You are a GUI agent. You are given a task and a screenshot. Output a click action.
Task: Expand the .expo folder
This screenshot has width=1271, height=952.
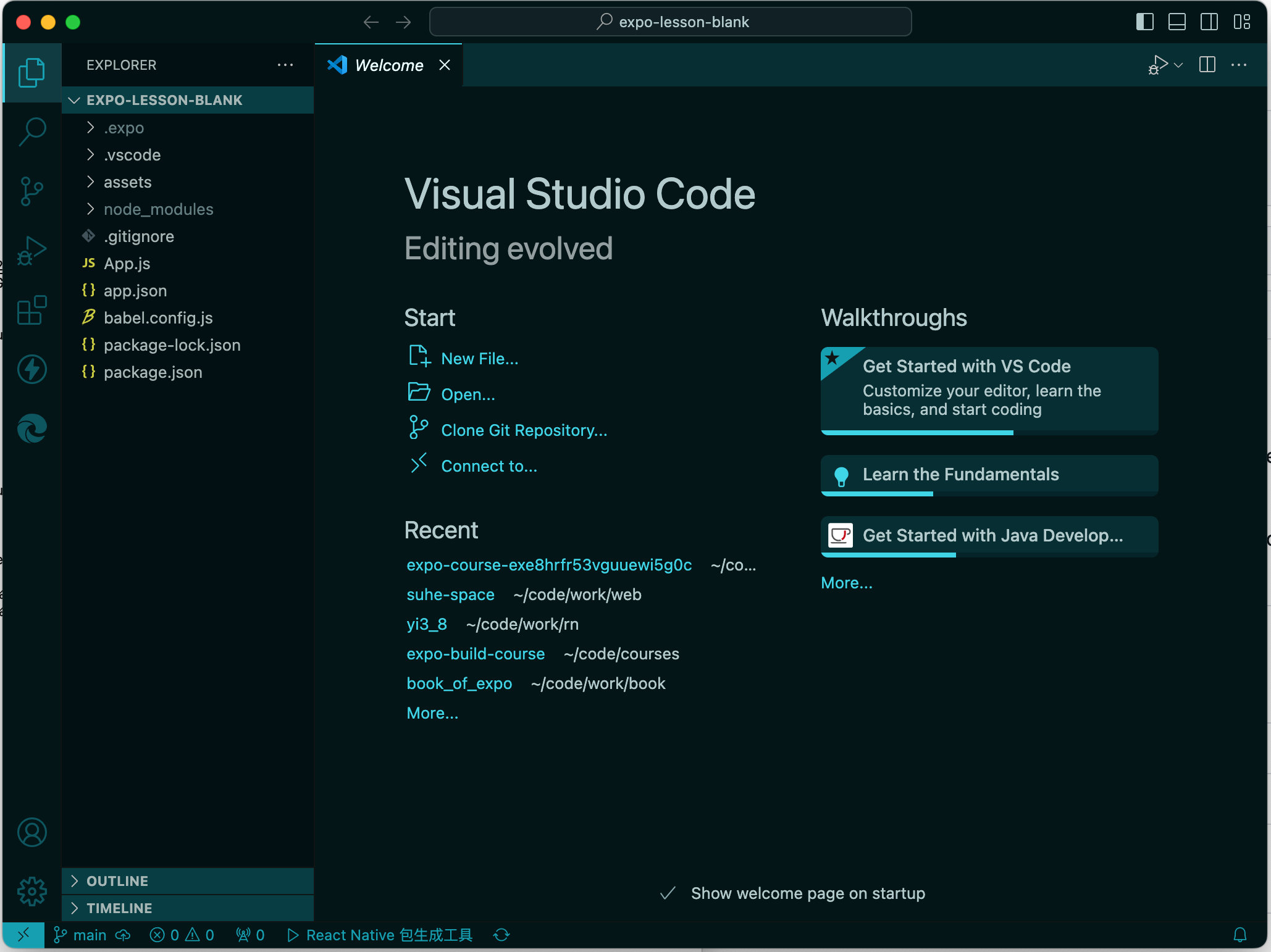click(188, 128)
